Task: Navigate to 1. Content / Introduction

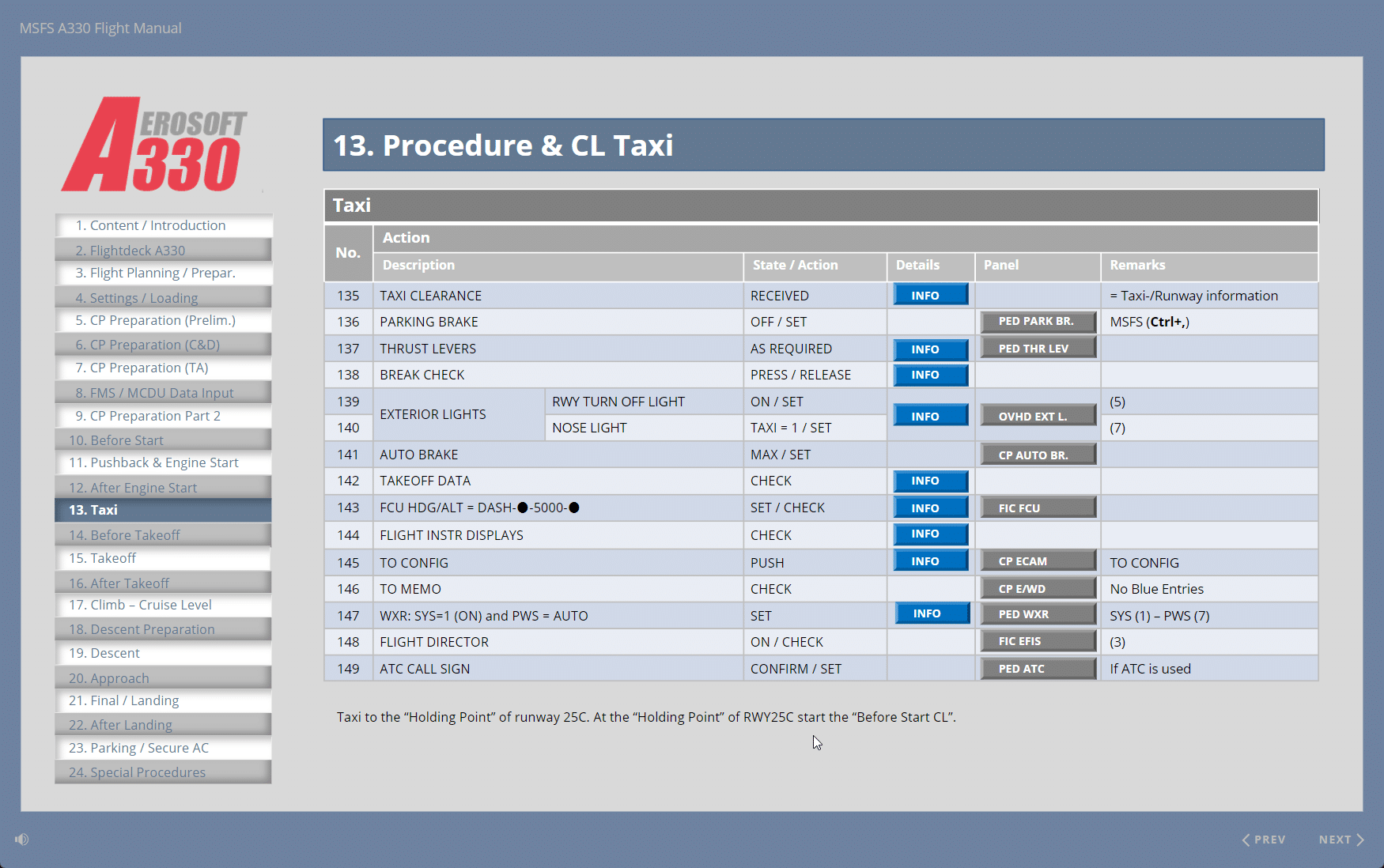Action: tap(163, 225)
